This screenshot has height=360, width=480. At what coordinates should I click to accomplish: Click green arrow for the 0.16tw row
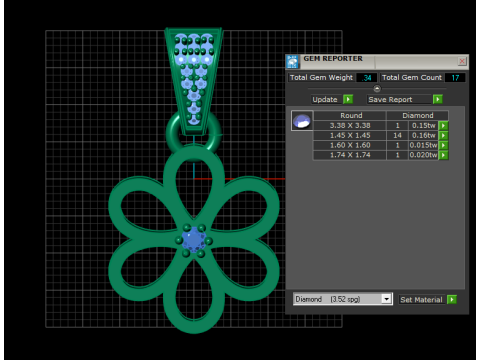(x=443, y=136)
